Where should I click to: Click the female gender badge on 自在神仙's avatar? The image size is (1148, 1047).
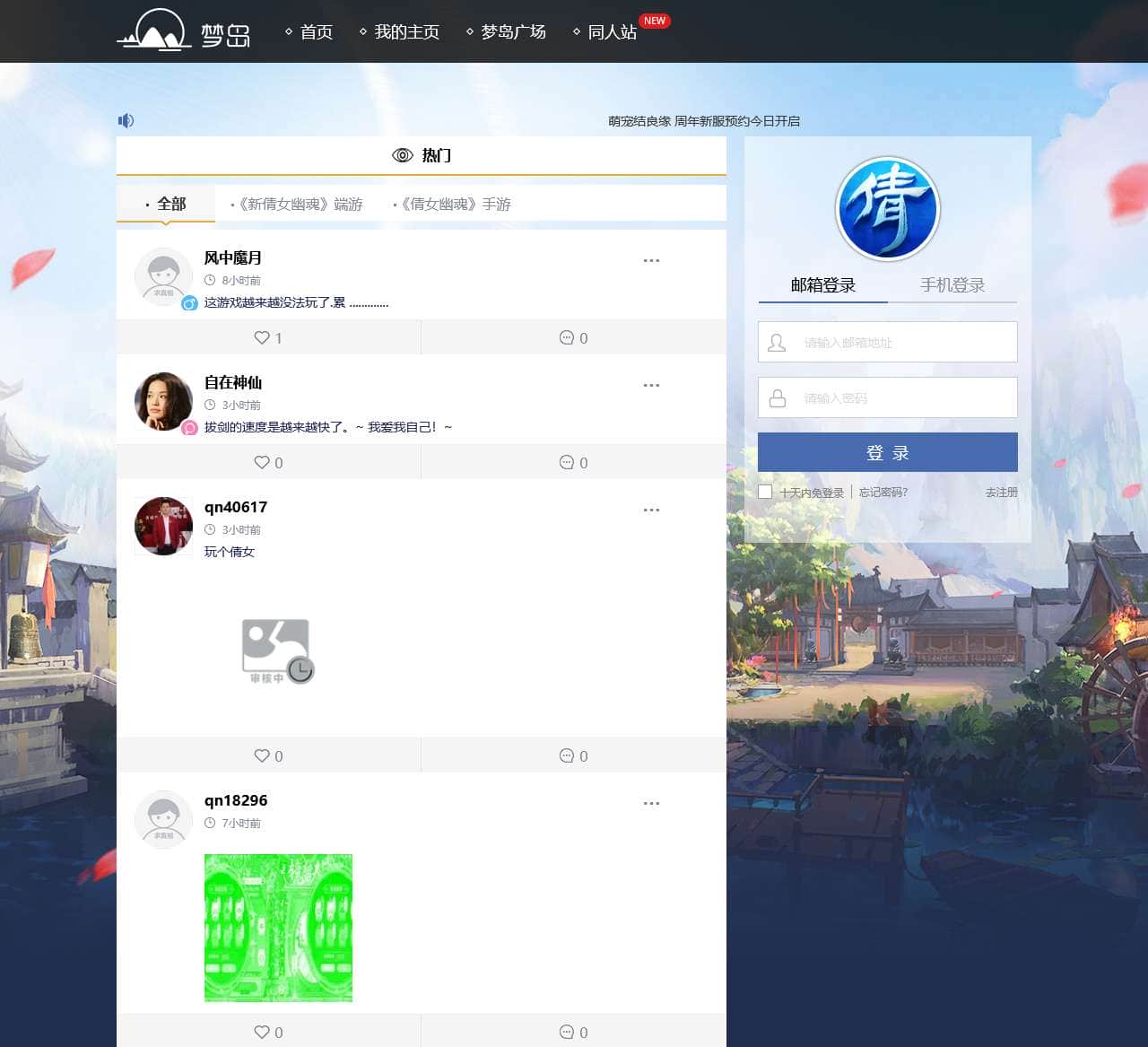189,428
